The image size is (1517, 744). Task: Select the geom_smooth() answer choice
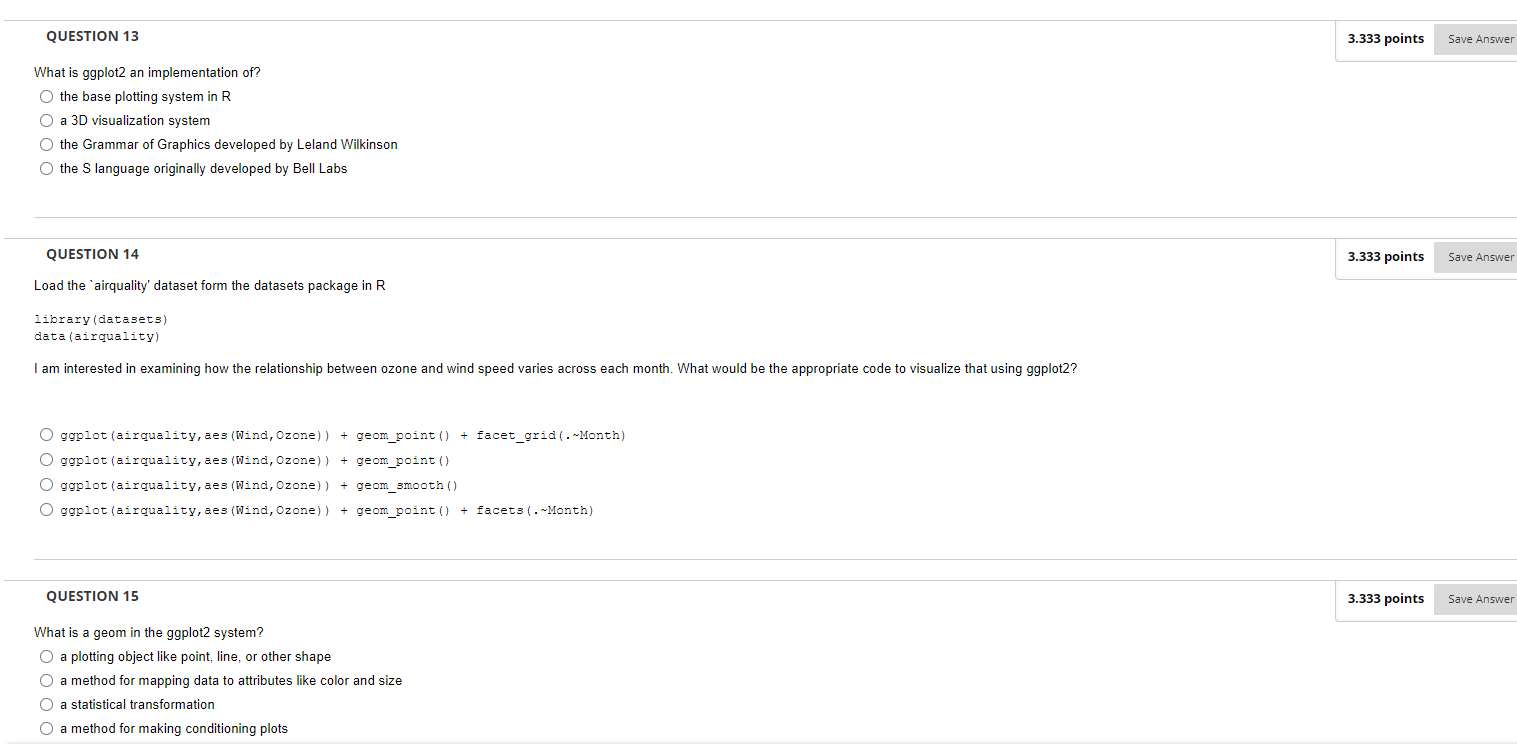[x=46, y=484]
